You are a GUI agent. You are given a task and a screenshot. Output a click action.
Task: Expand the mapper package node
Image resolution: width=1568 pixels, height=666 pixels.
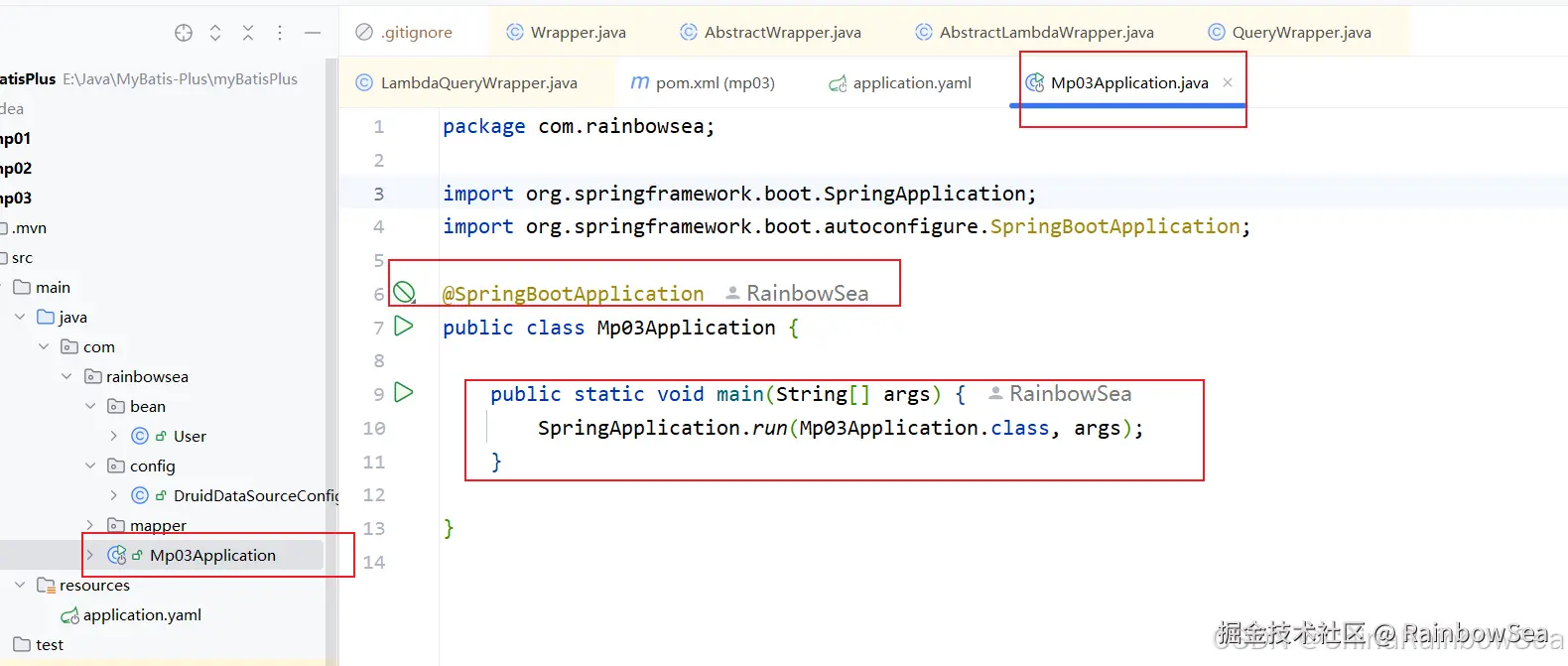(90, 525)
